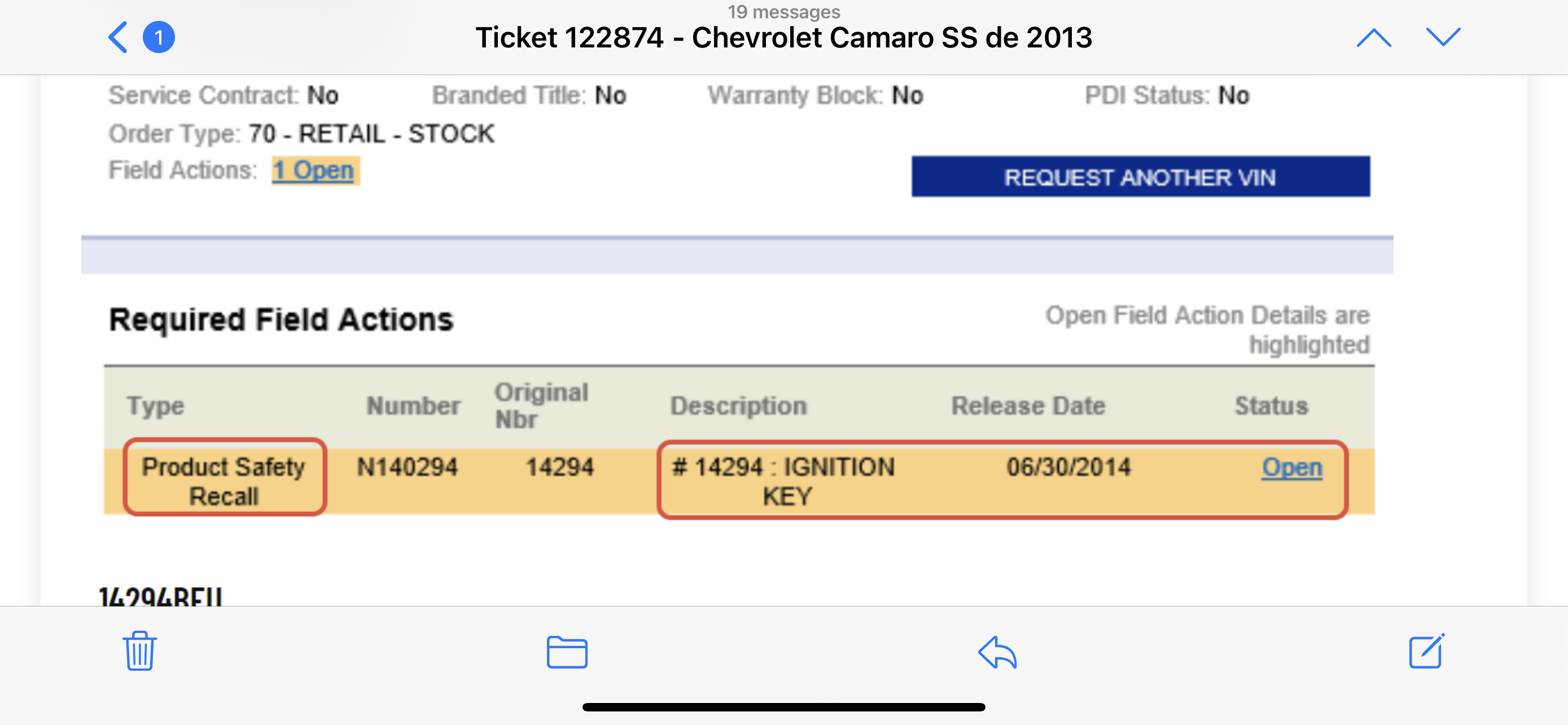Image resolution: width=1568 pixels, height=725 pixels.
Task: Tap the blue unread count badge
Action: tap(158, 37)
